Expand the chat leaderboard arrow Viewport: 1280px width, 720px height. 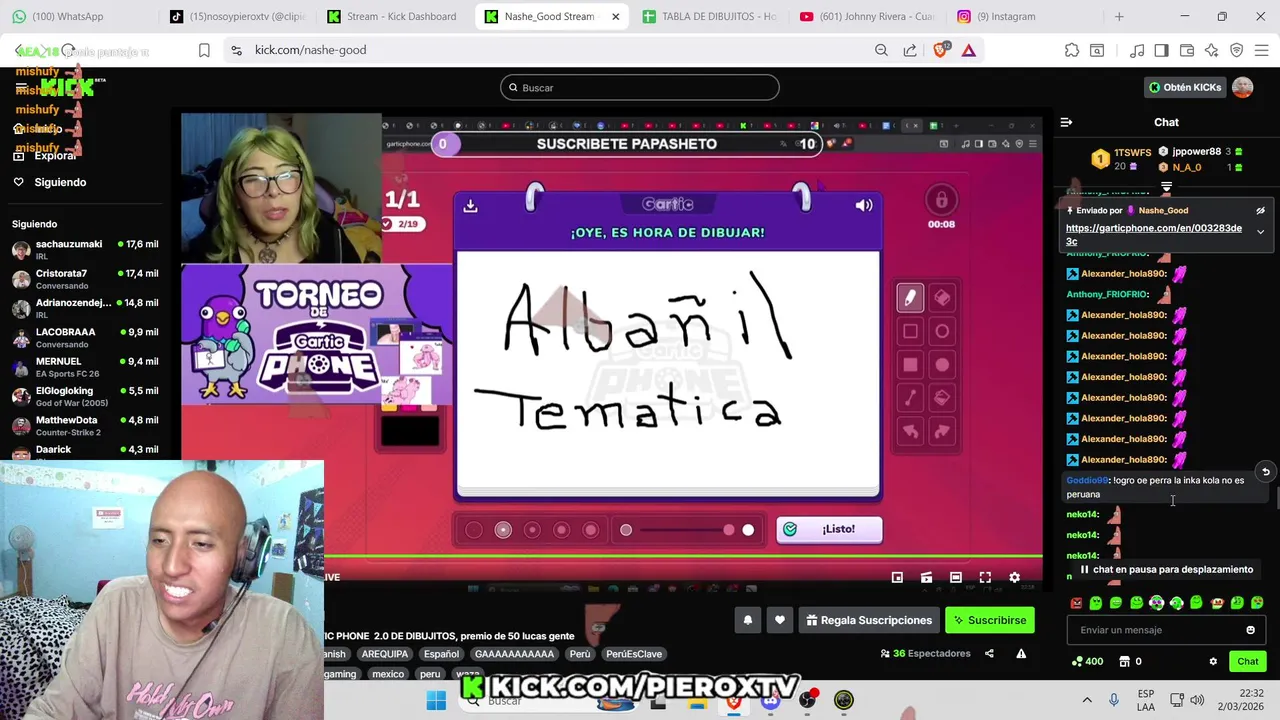click(1166, 186)
